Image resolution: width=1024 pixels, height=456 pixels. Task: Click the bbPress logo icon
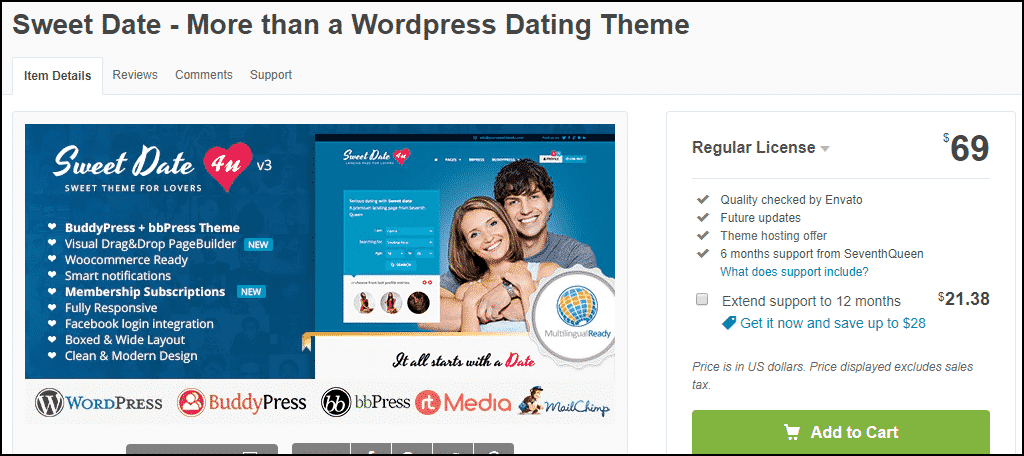(336, 402)
